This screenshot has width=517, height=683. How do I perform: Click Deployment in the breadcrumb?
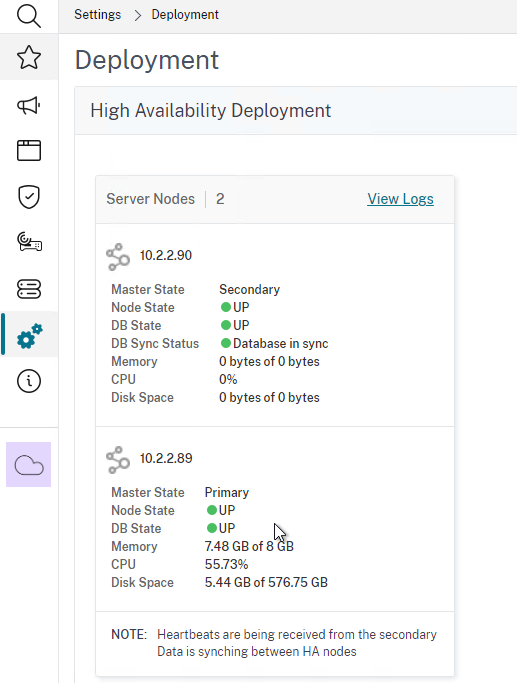tap(185, 14)
